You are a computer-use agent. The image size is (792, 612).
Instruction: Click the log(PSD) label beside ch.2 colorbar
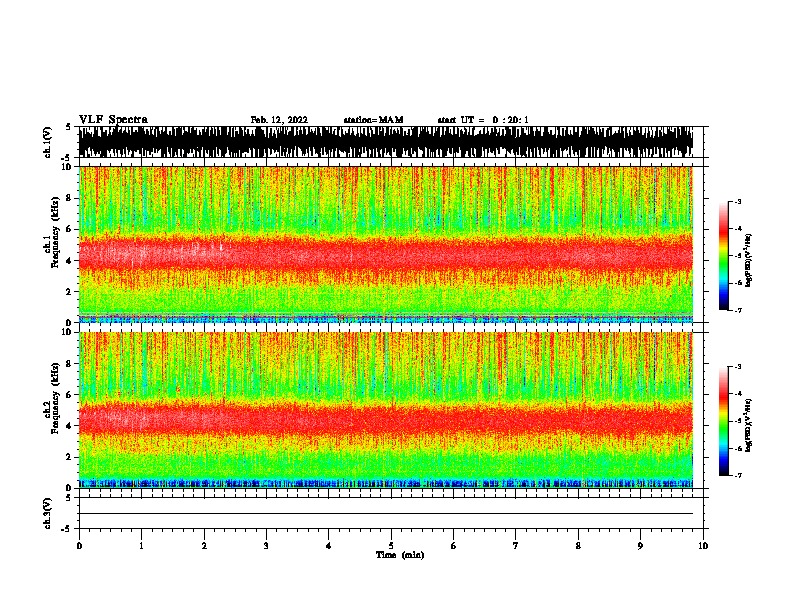748,425
